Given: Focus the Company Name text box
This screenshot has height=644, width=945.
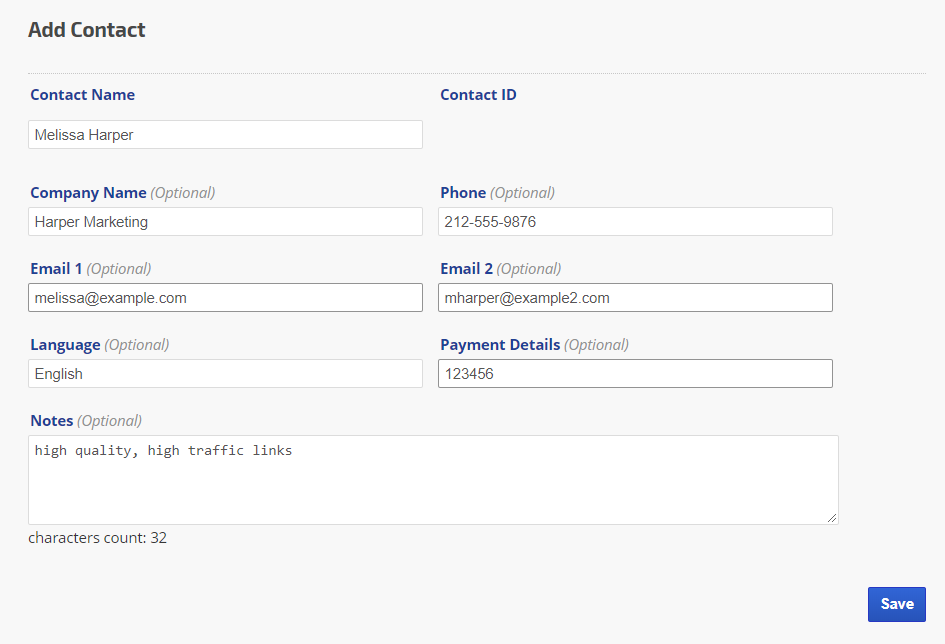Looking at the screenshot, I should tap(225, 222).
